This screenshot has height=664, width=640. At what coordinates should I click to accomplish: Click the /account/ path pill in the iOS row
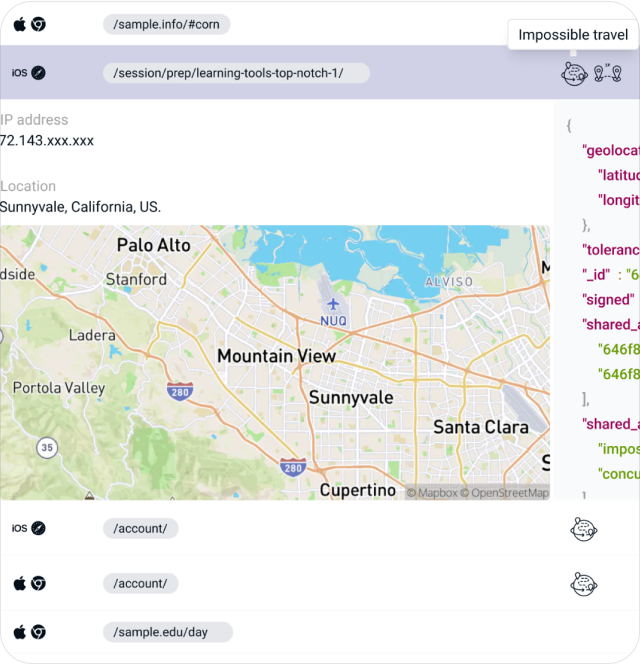pyautogui.click(x=140, y=528)
